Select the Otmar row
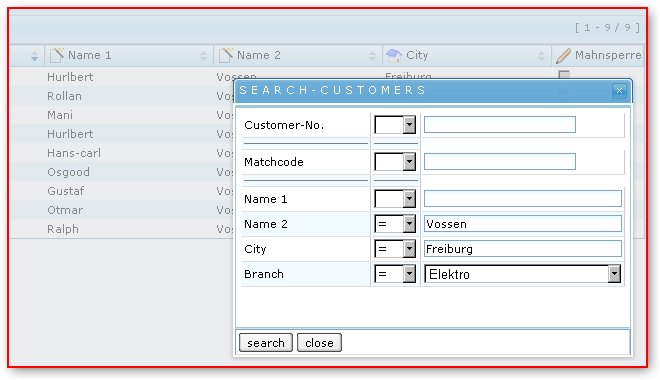The image size is (660, 380). click(x=122, y=210)
